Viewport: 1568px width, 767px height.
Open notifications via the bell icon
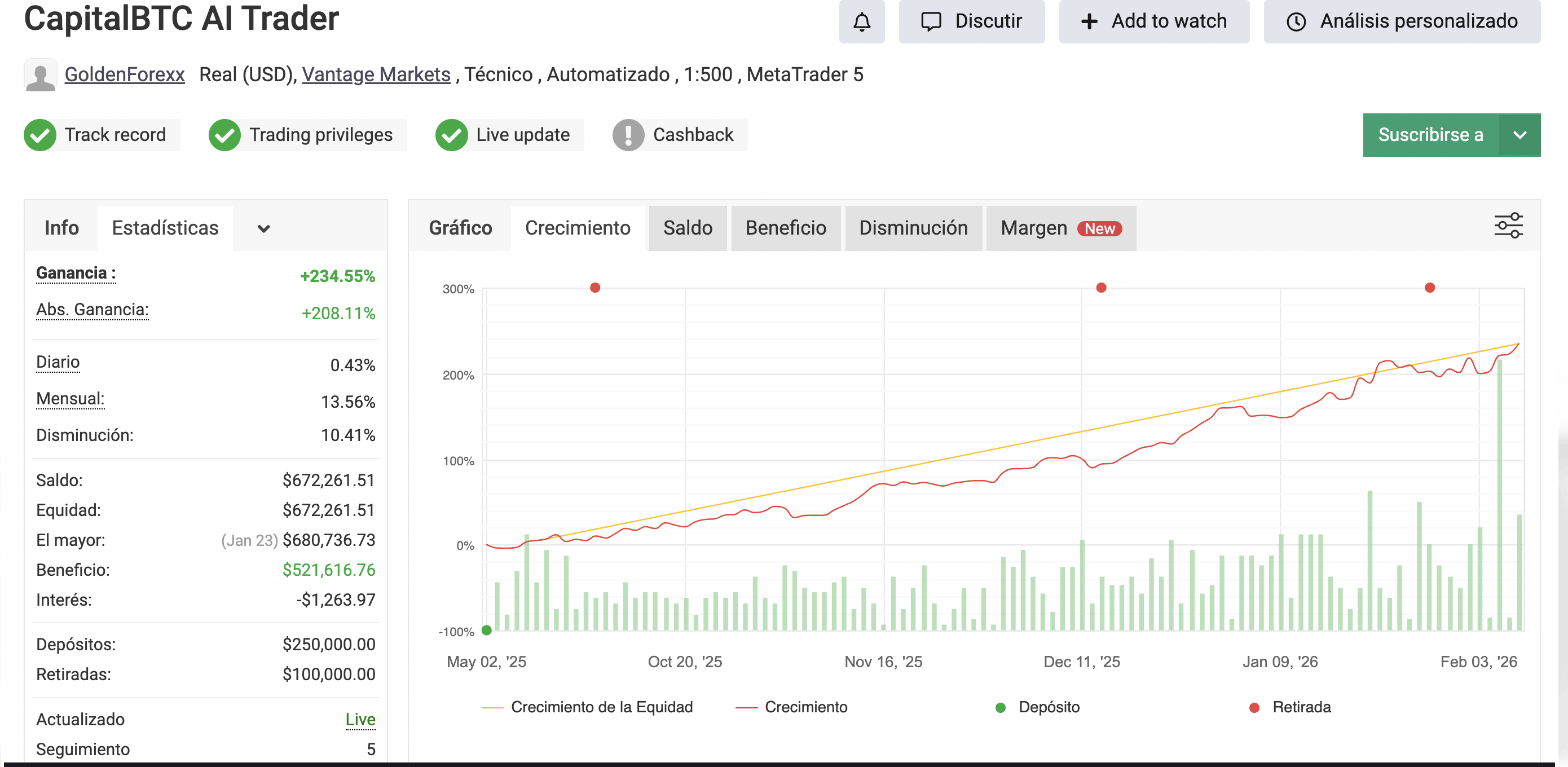point(861,21)
